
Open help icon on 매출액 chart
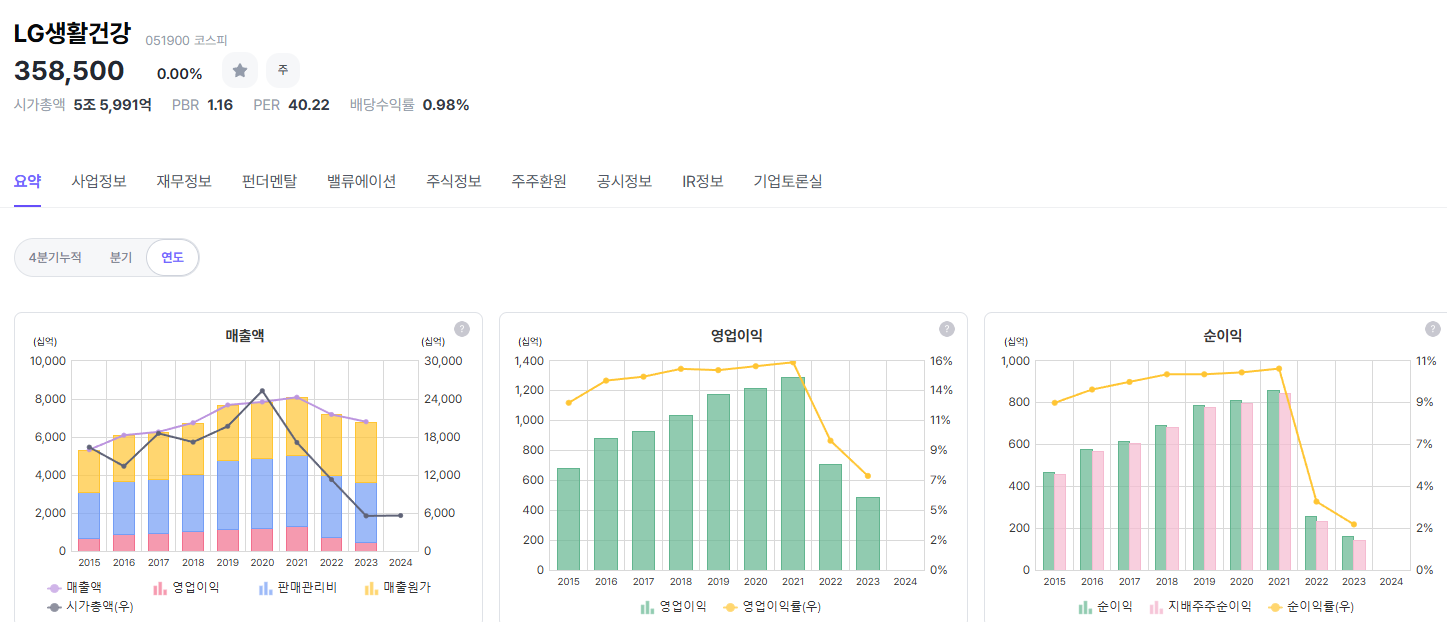(462, 329)
